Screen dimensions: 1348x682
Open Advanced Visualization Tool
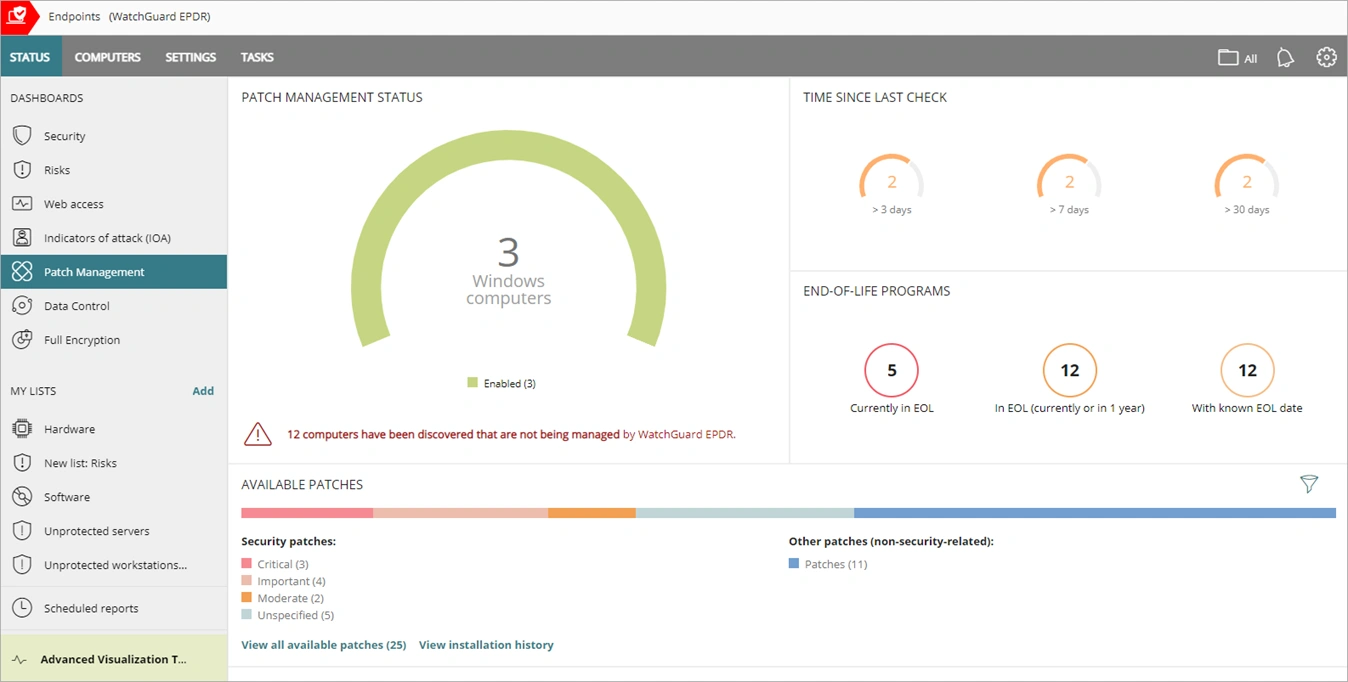[x=114, y=660]
